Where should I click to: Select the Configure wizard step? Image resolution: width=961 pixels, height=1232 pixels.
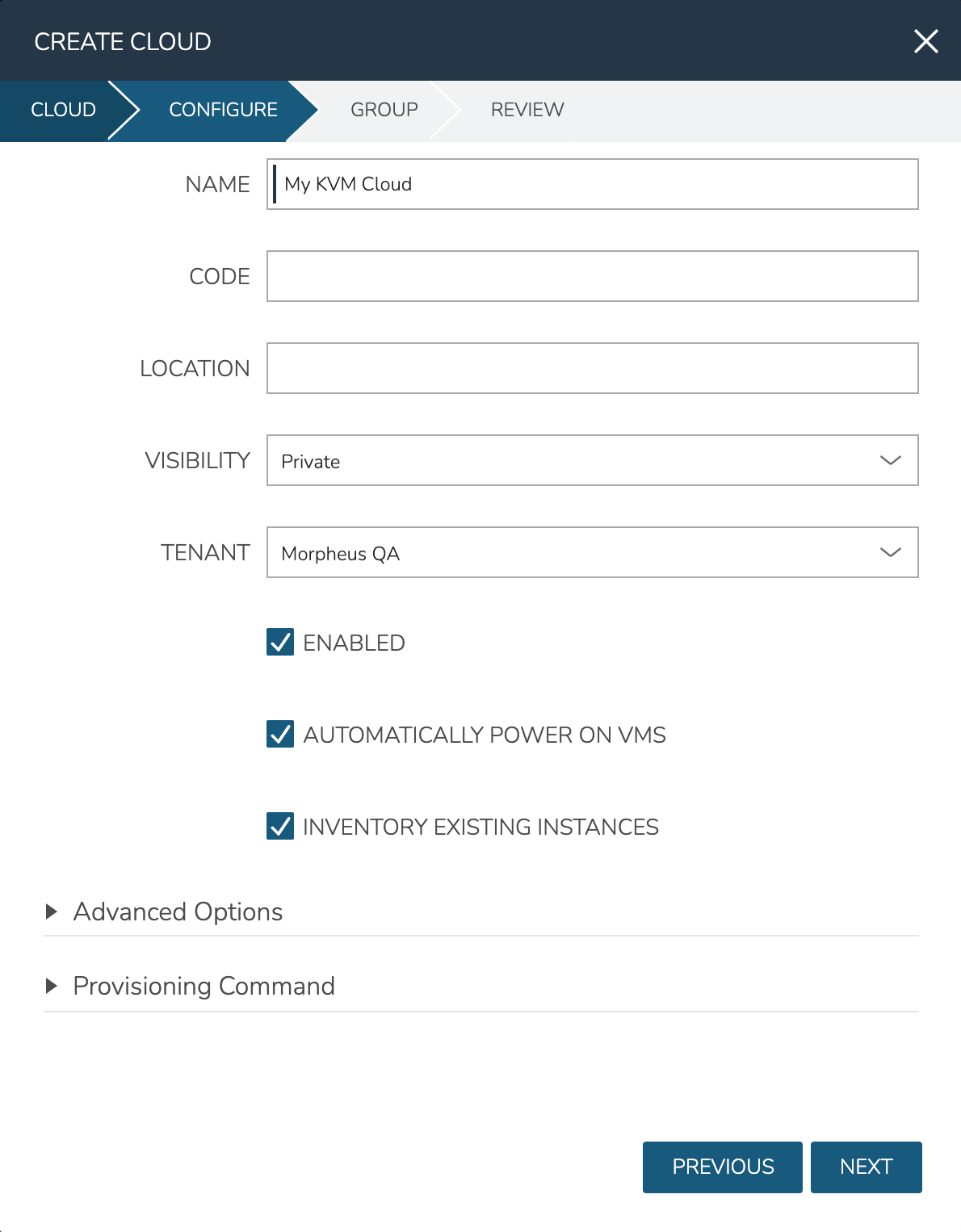click(x=223, y=110)
